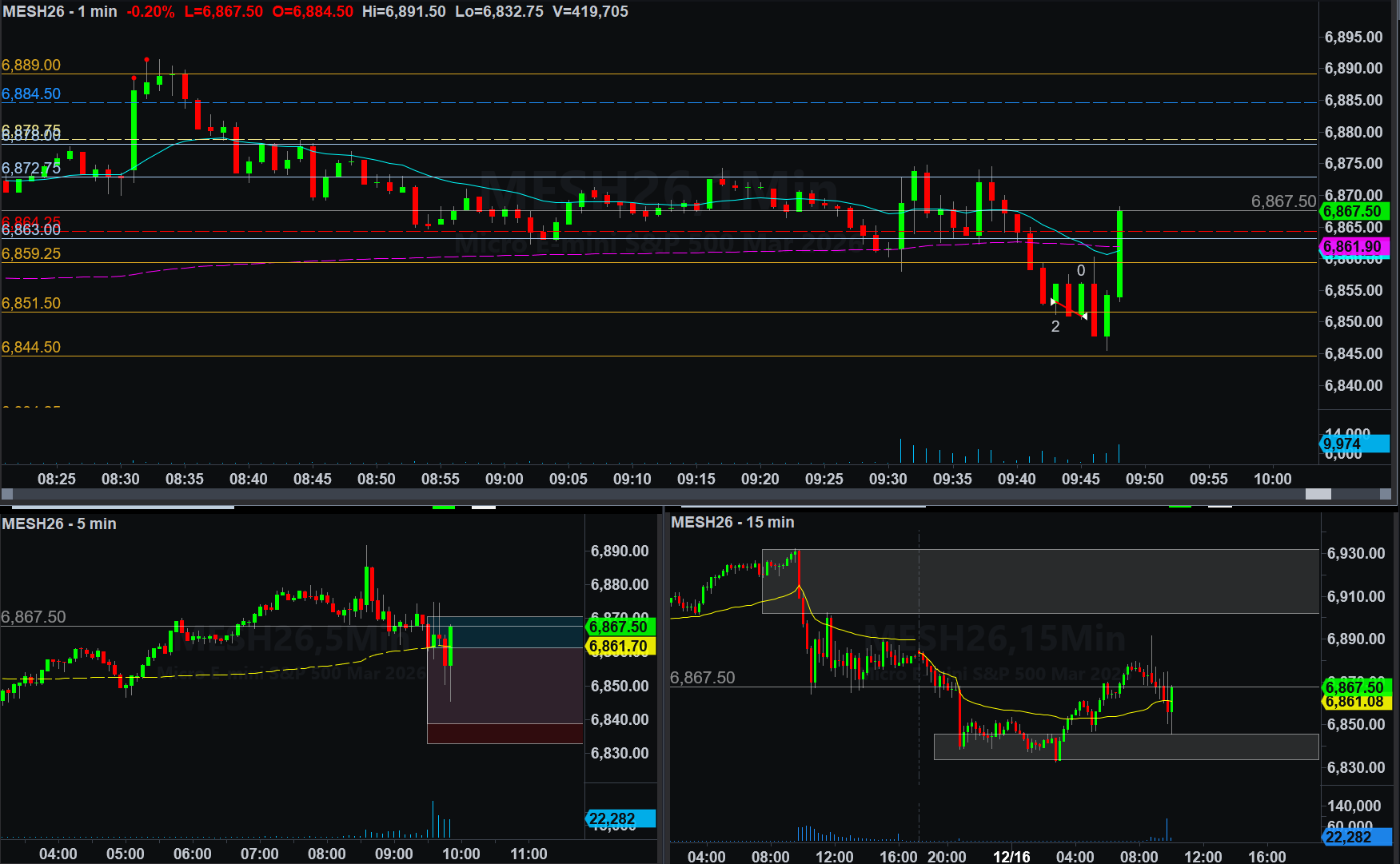Select the MESH26 - 1 min chart title
Viewport: 1400px width, 864px height.
[x=60, y=12]
